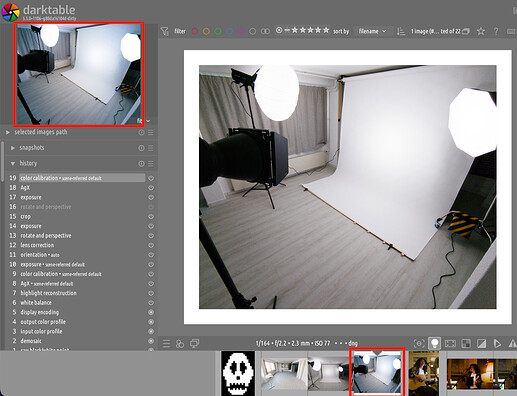This screenshot has height=396, width=517.
Task: Toggle power icon for white balance
Action: [151, 303]
